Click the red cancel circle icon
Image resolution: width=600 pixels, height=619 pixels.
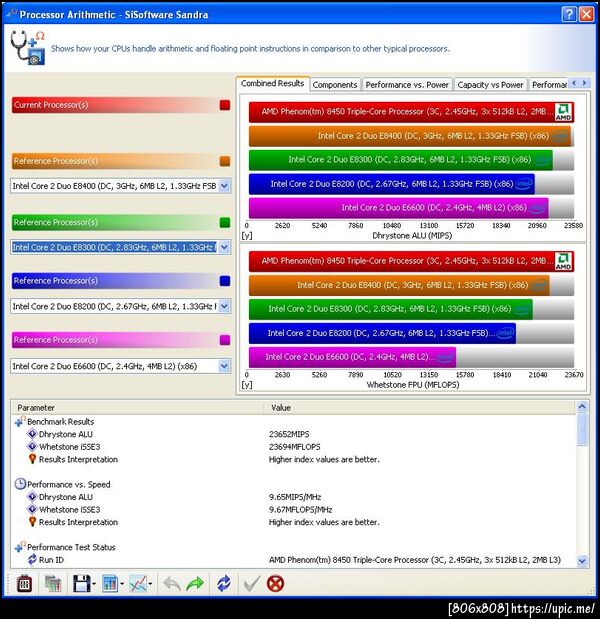tap(275, 583)
